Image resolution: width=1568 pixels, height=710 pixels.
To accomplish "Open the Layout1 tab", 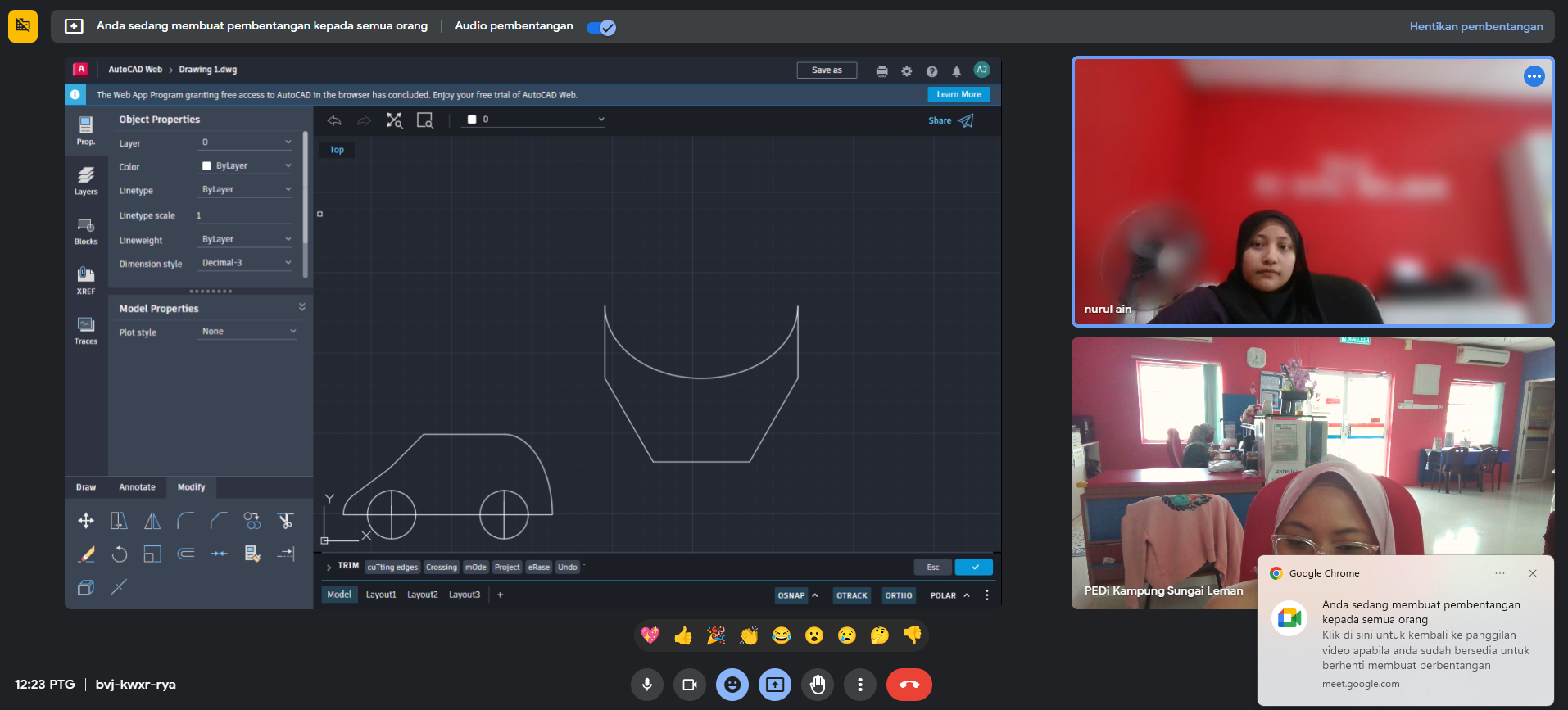I will 381,595.
